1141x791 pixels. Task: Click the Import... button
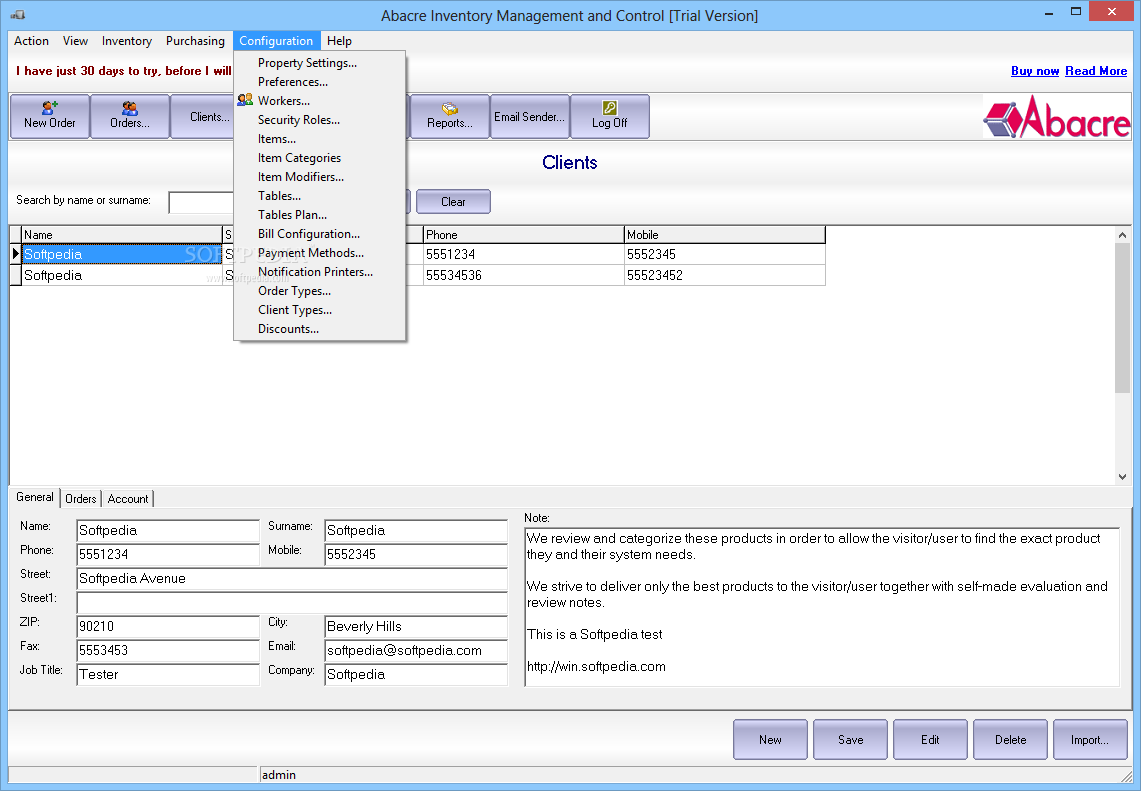click(1090, 739)
